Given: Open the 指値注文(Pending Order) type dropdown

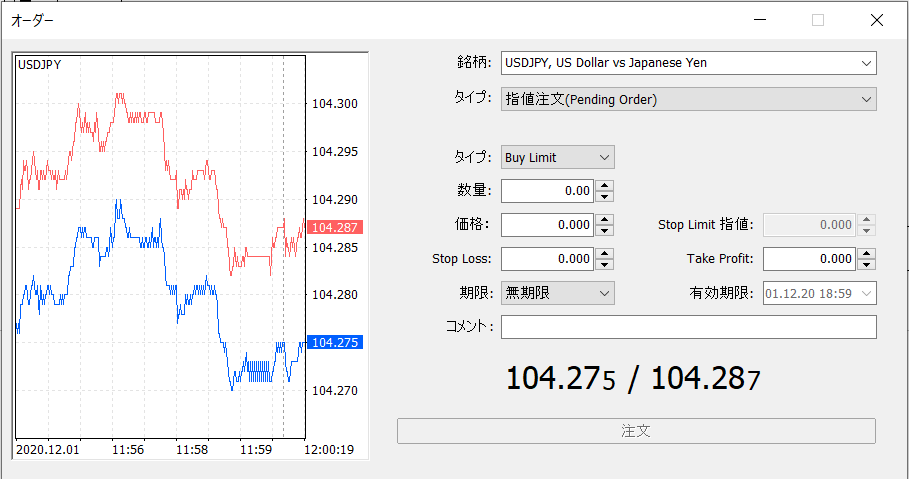Looking at the screenshot, I should [x=688, y=99].
